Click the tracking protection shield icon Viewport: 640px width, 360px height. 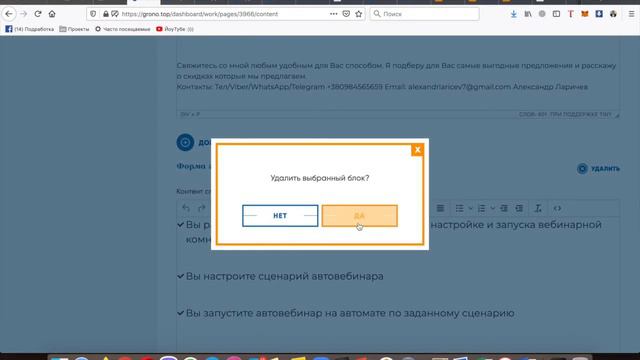[x=93, y=14]
